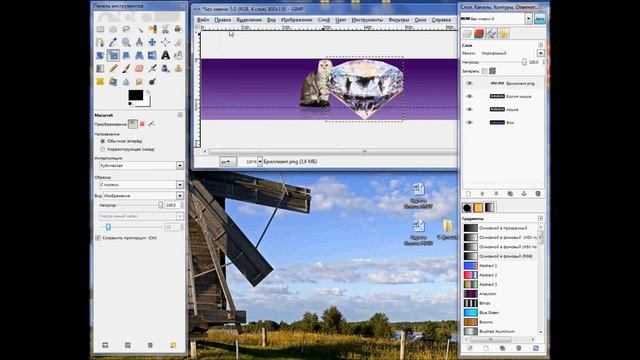Open the preview type Изображение dropdown

[x=143, y=196]
